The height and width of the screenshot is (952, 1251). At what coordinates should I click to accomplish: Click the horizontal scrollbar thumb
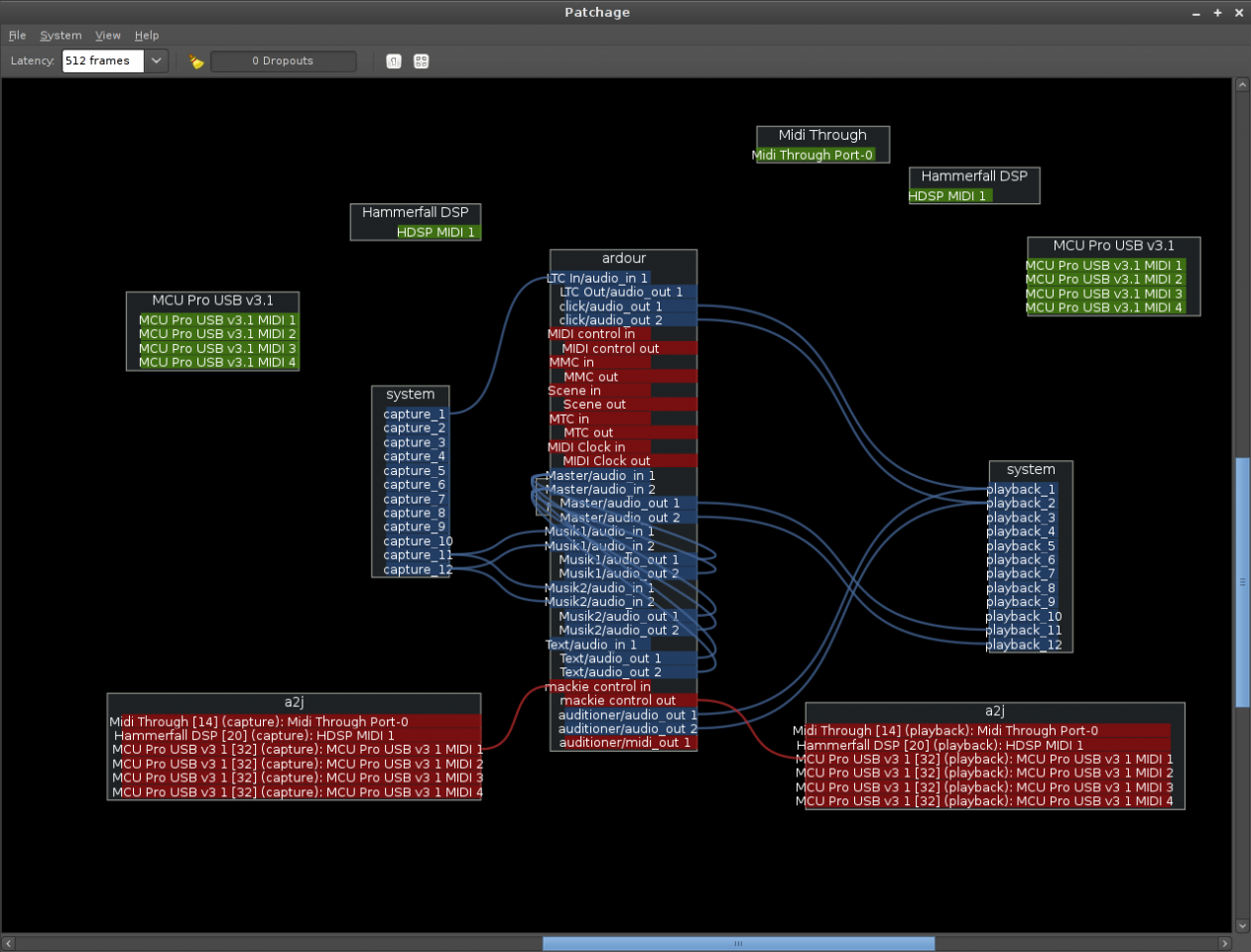click(738, 943)
